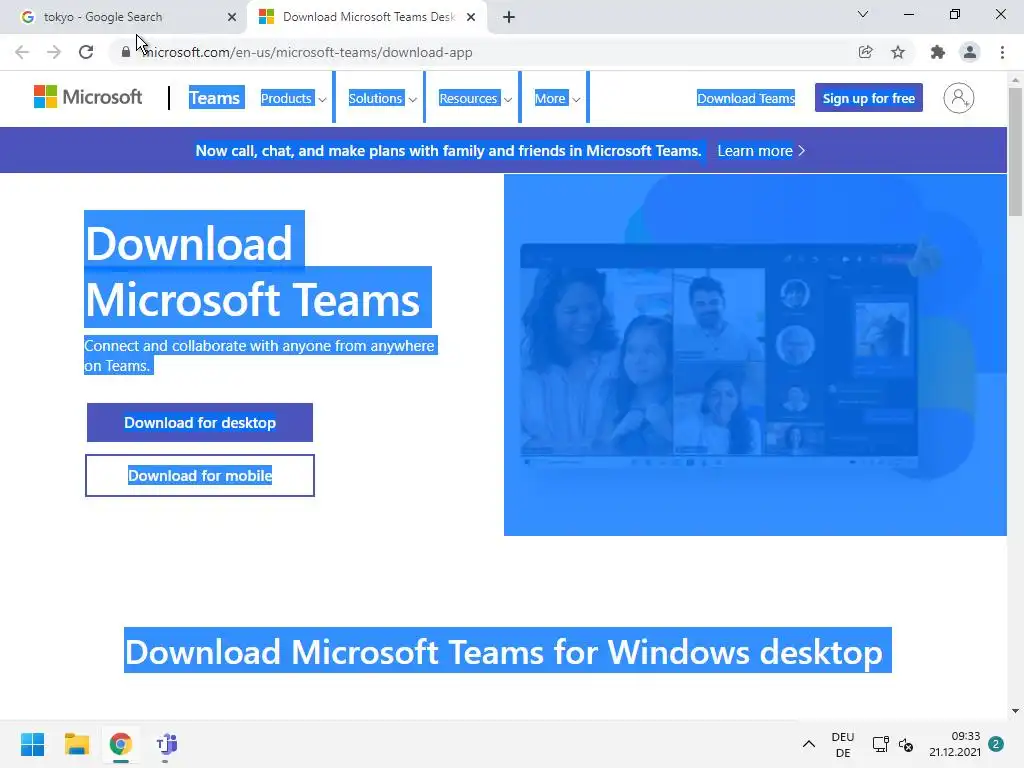Bookmark this page with the star icon

pyautogui.click(x=898, y=52)
